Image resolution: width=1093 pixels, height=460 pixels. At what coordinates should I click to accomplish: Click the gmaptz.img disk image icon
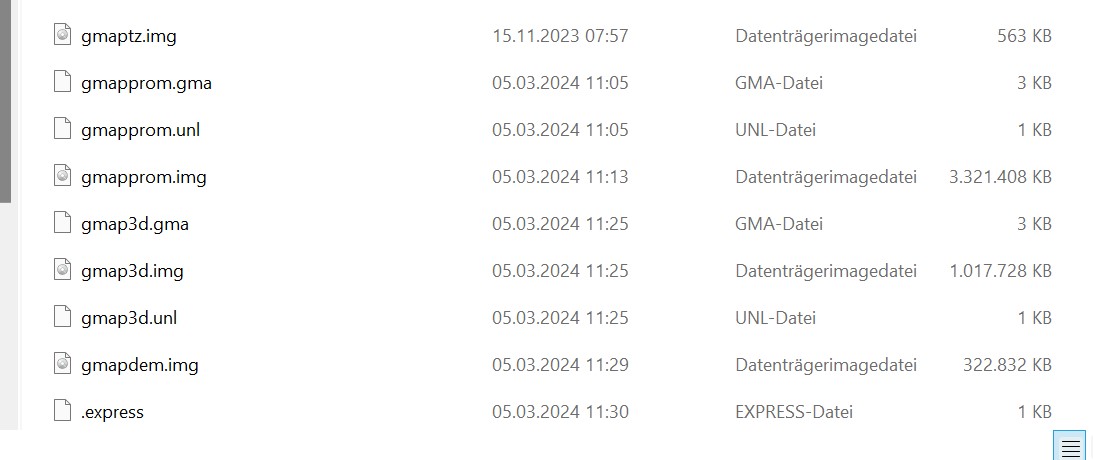coord(63,35)
